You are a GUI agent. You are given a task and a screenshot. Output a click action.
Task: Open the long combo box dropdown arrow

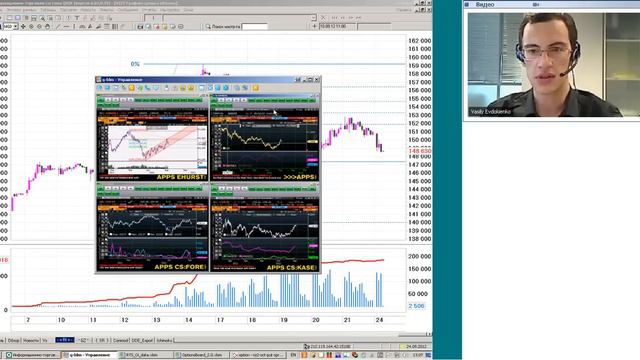pos(313,18)
